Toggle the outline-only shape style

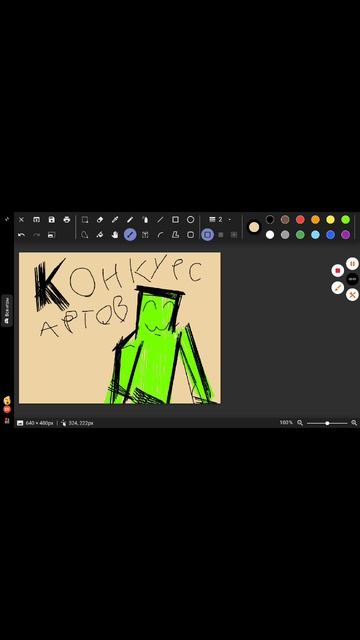click(207, 235)
